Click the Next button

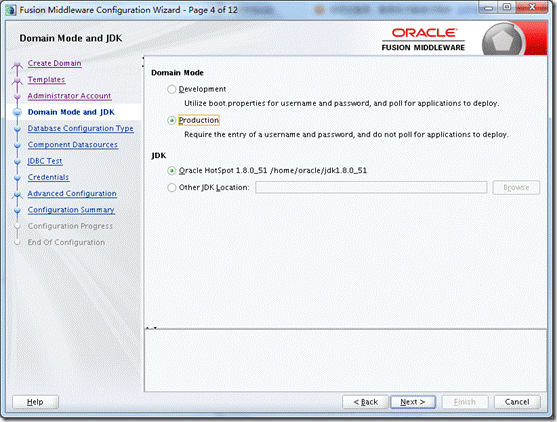pyautogui.click(x=413, y=402)
